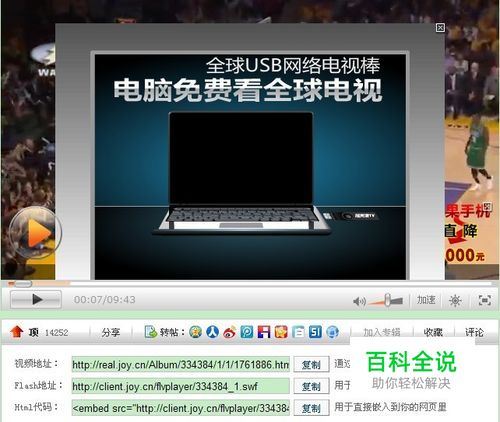Adjust the volume slider knob

[x=388, y=300]
